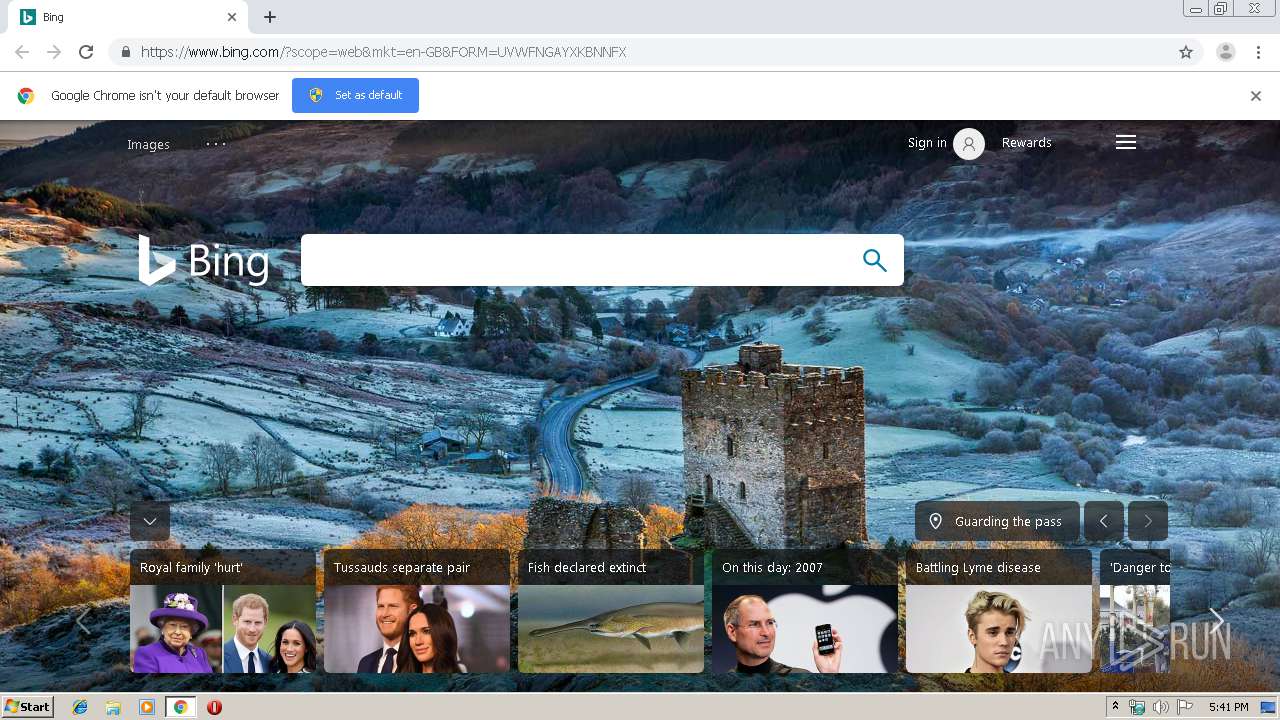The height and width of the screenshot is (720, 1280).
Task: Launch the media player taskbar icon
Action: pos(147,707)
